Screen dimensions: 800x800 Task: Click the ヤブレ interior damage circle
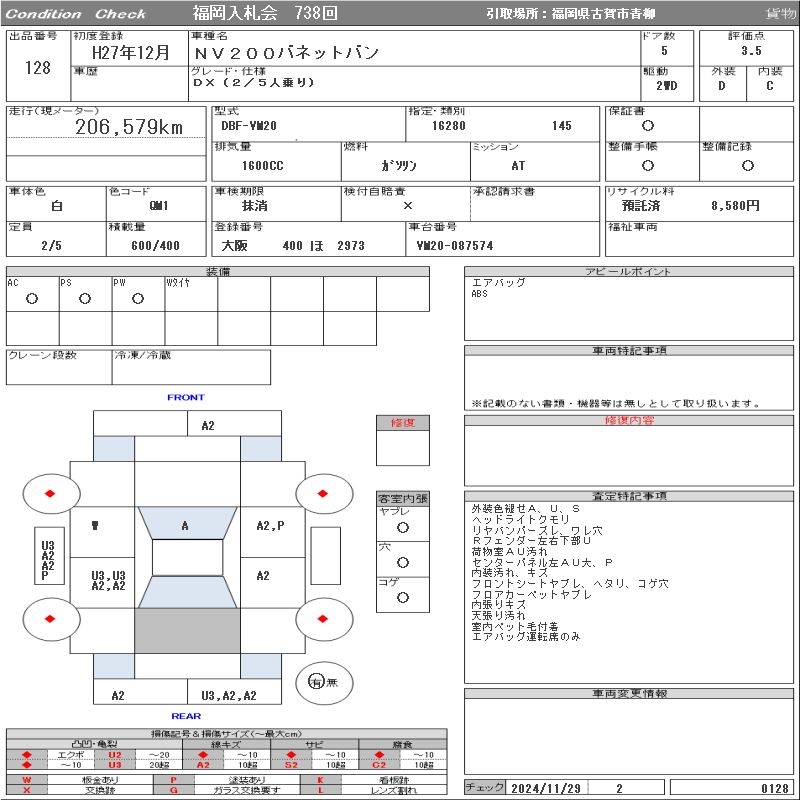pos(403,528)
